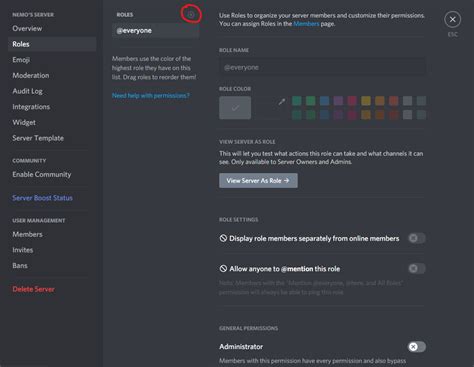474x367 pixels.
Task: Choose the dark teal color swatch
Action: coord(297,115)
